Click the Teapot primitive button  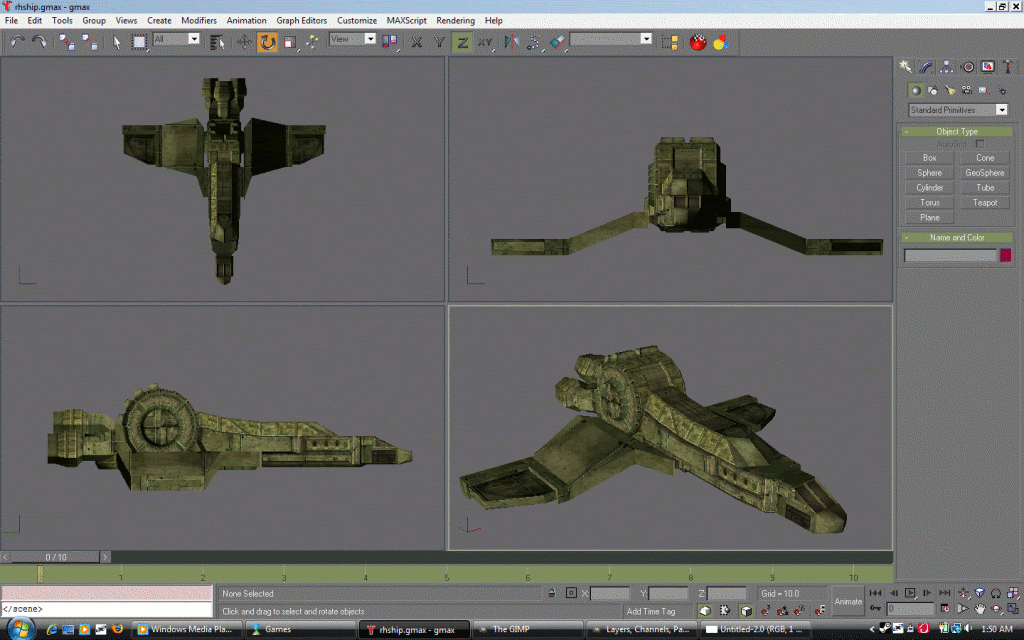985,202
